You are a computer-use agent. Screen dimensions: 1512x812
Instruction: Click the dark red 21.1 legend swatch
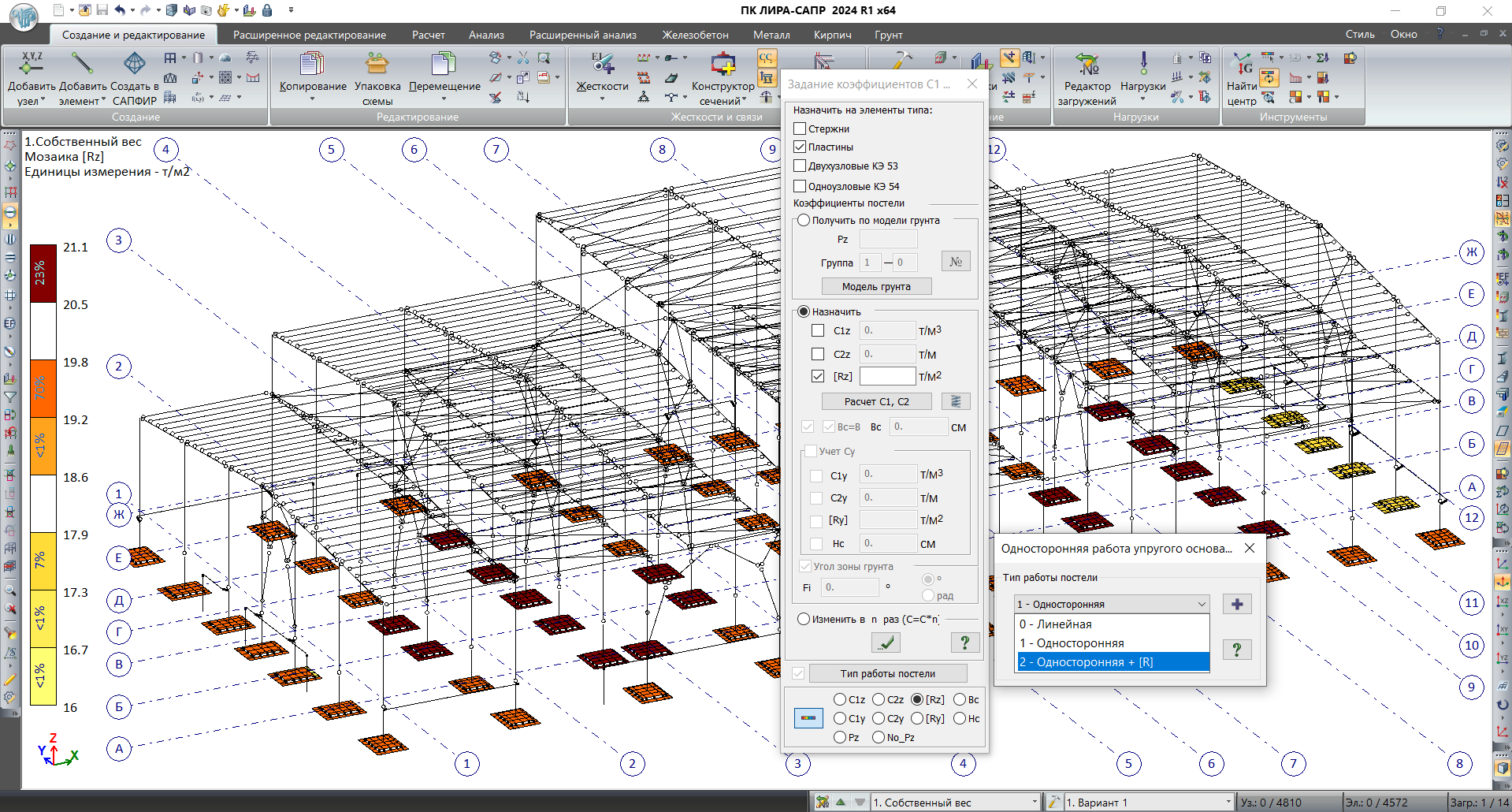43,274
